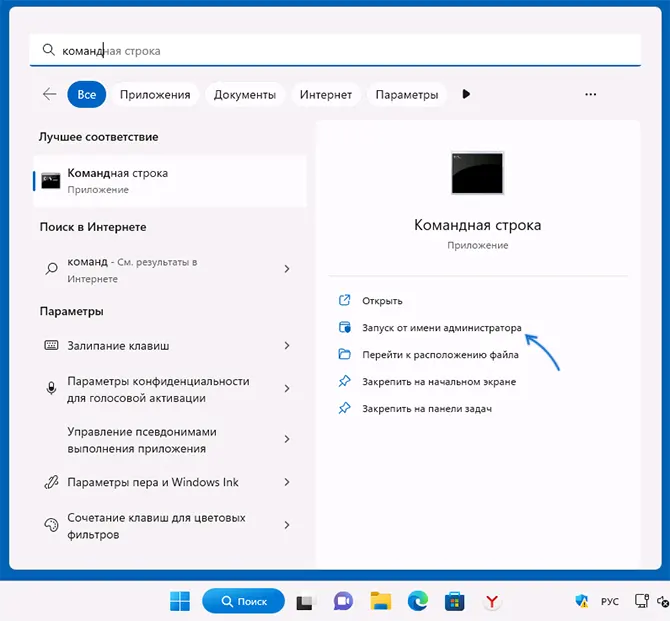Choose Перейти к расположению файла
Screen dimensions: 670x621
point(441,355)
